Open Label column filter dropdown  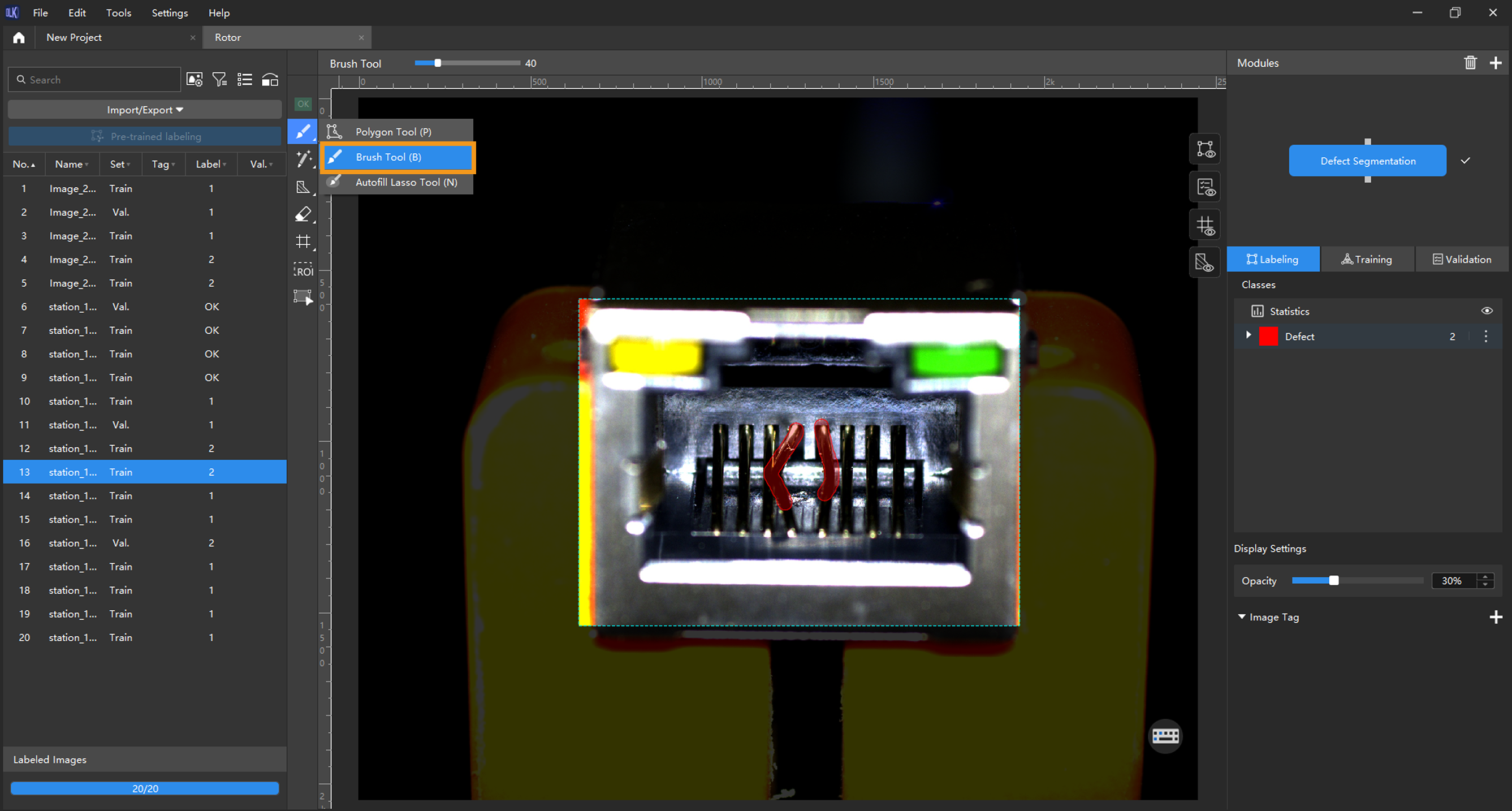(x=224, y=165)
